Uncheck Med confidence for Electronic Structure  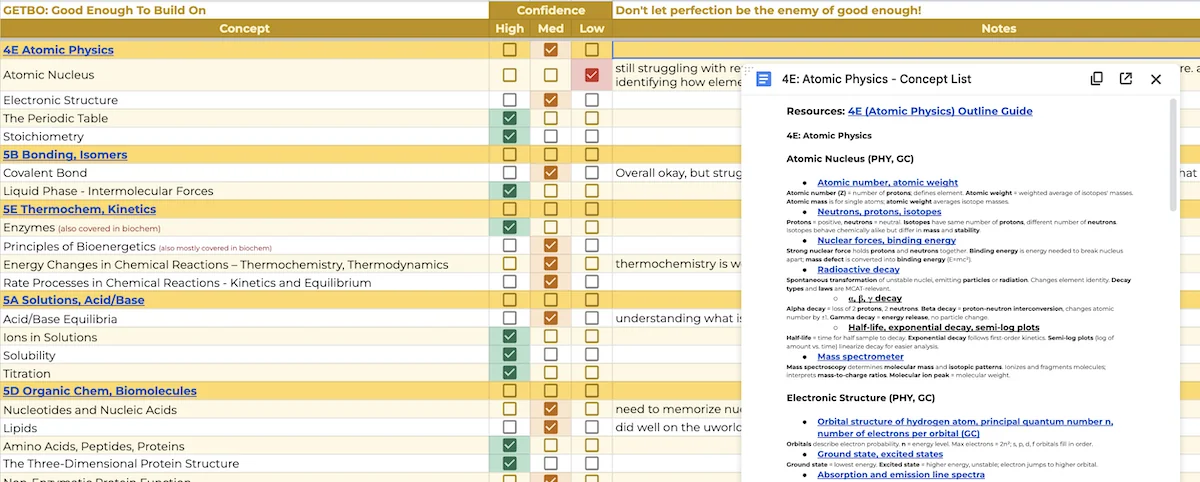pyautogui.click(x=551, y=100)
